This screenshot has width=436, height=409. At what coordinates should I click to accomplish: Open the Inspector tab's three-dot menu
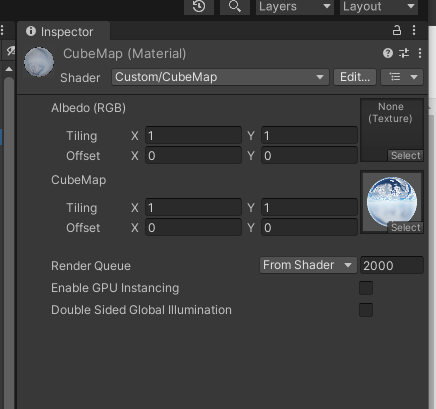click(x=414, y=30)
